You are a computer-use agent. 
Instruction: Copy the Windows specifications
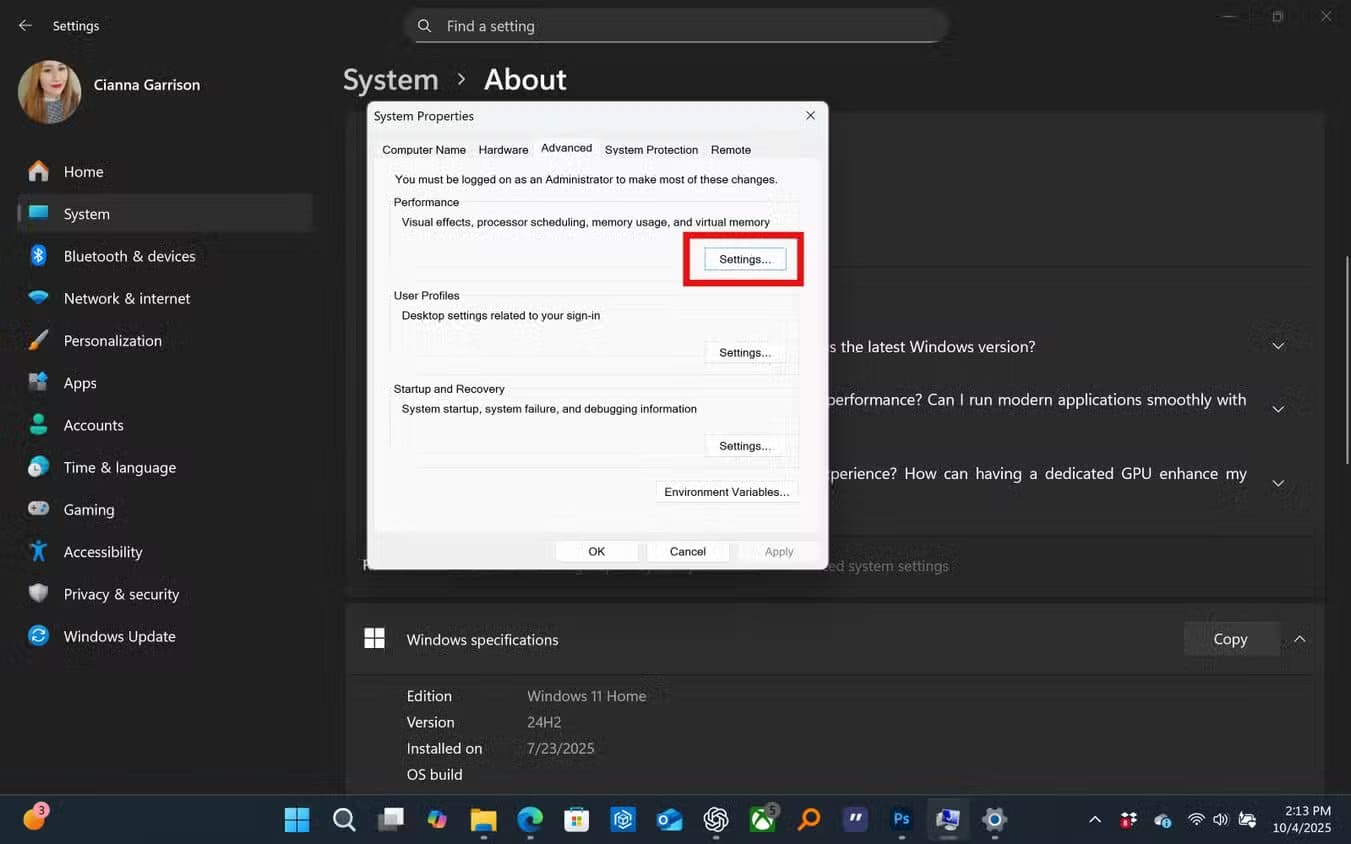1230,639
